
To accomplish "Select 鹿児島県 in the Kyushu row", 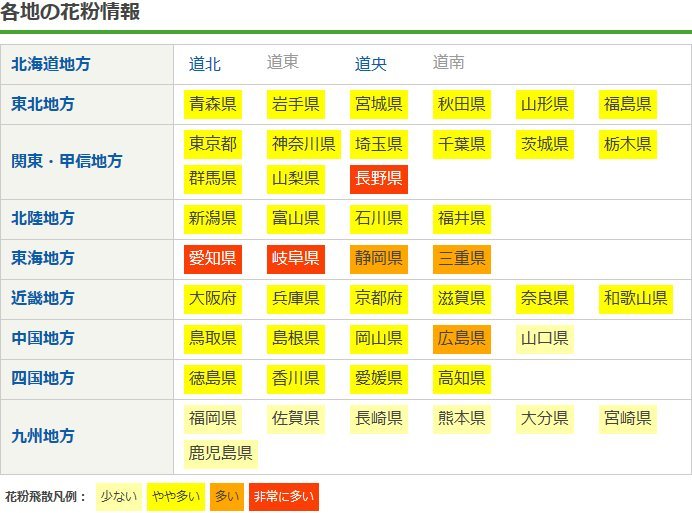I will point(221,453).
